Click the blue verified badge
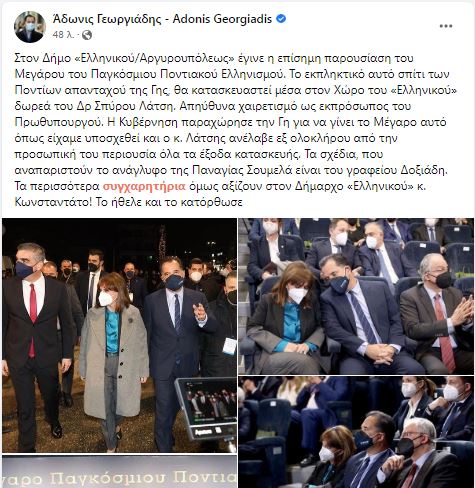475x488 pixels. point(281,19)
